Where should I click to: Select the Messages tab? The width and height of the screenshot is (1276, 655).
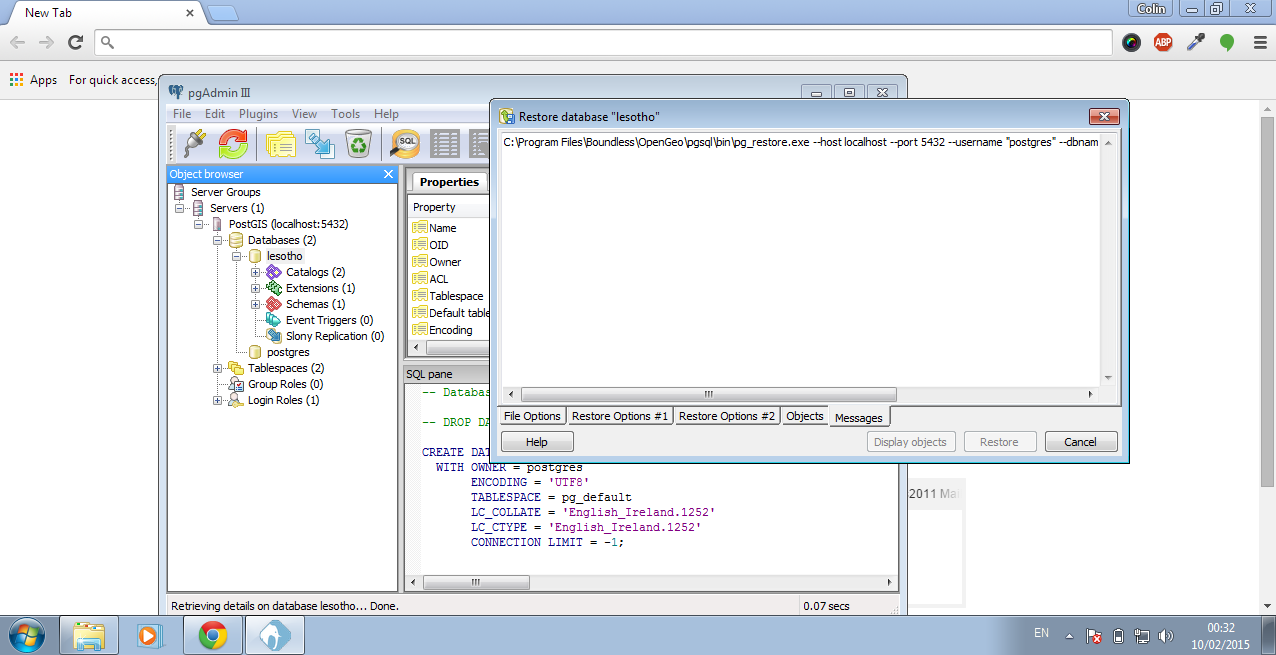(x=859, y=417)
